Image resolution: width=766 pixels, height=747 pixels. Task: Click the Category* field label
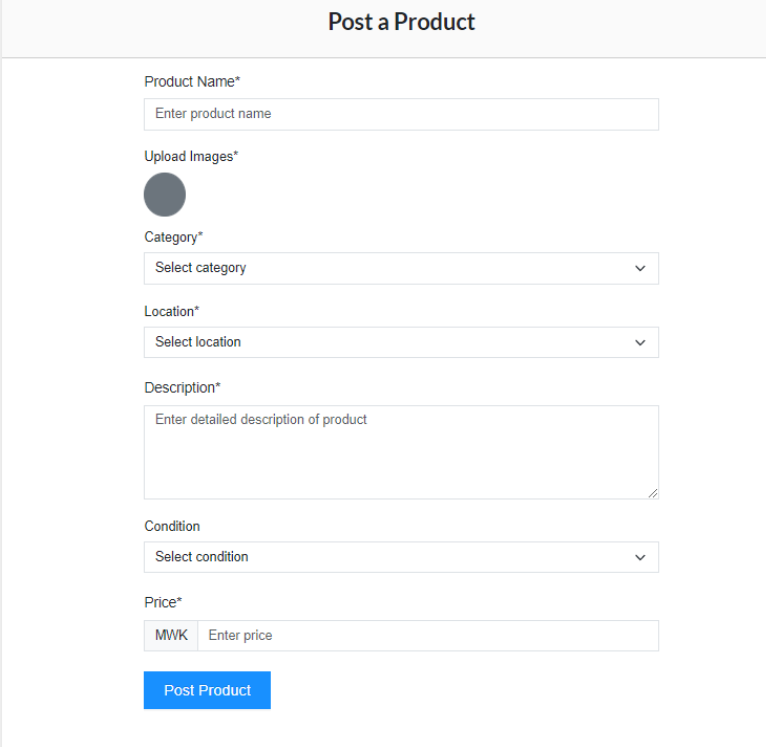[173, 237]
